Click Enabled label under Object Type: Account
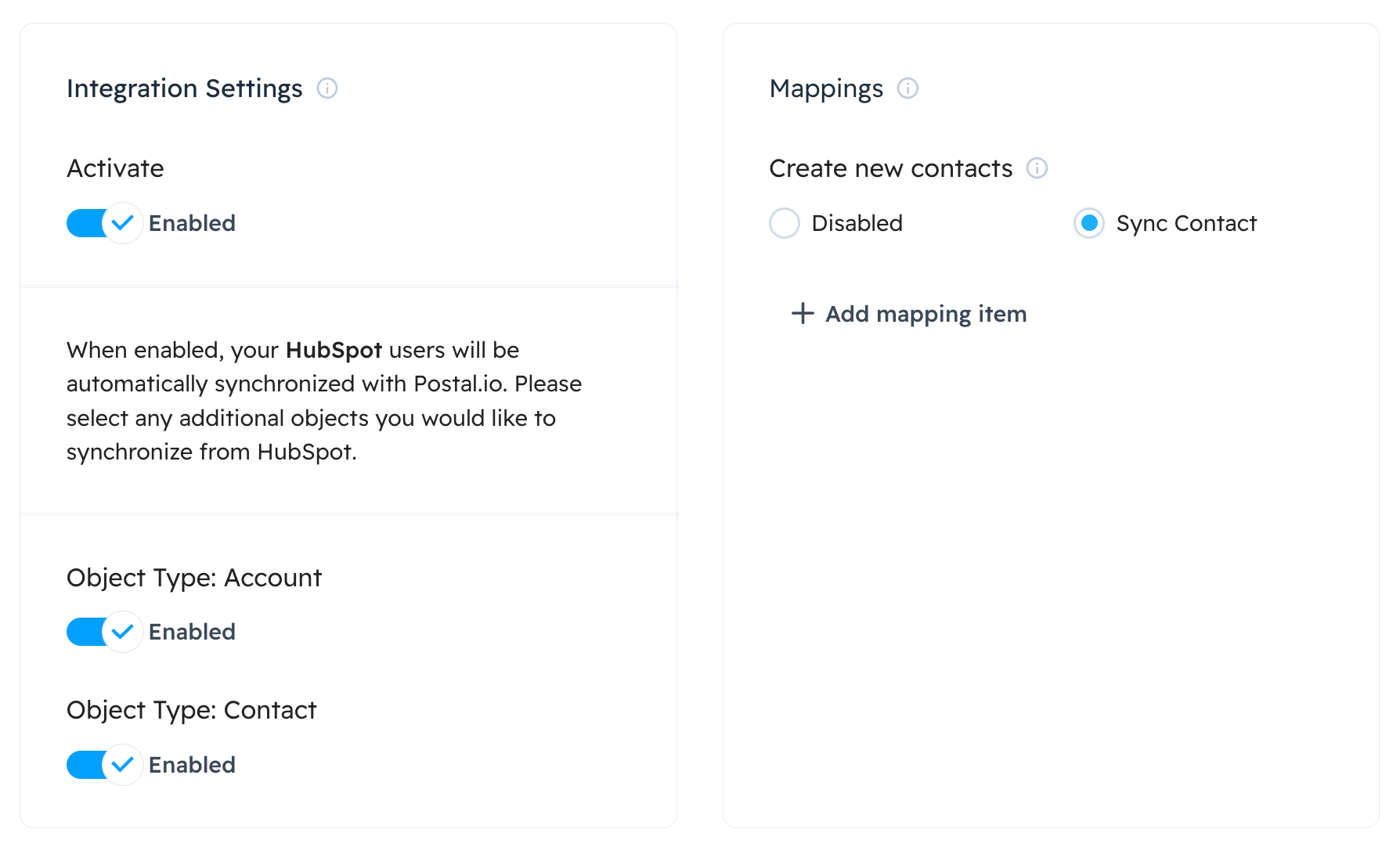This screenshot has width=1400, height=847. (x=192, y=632)
